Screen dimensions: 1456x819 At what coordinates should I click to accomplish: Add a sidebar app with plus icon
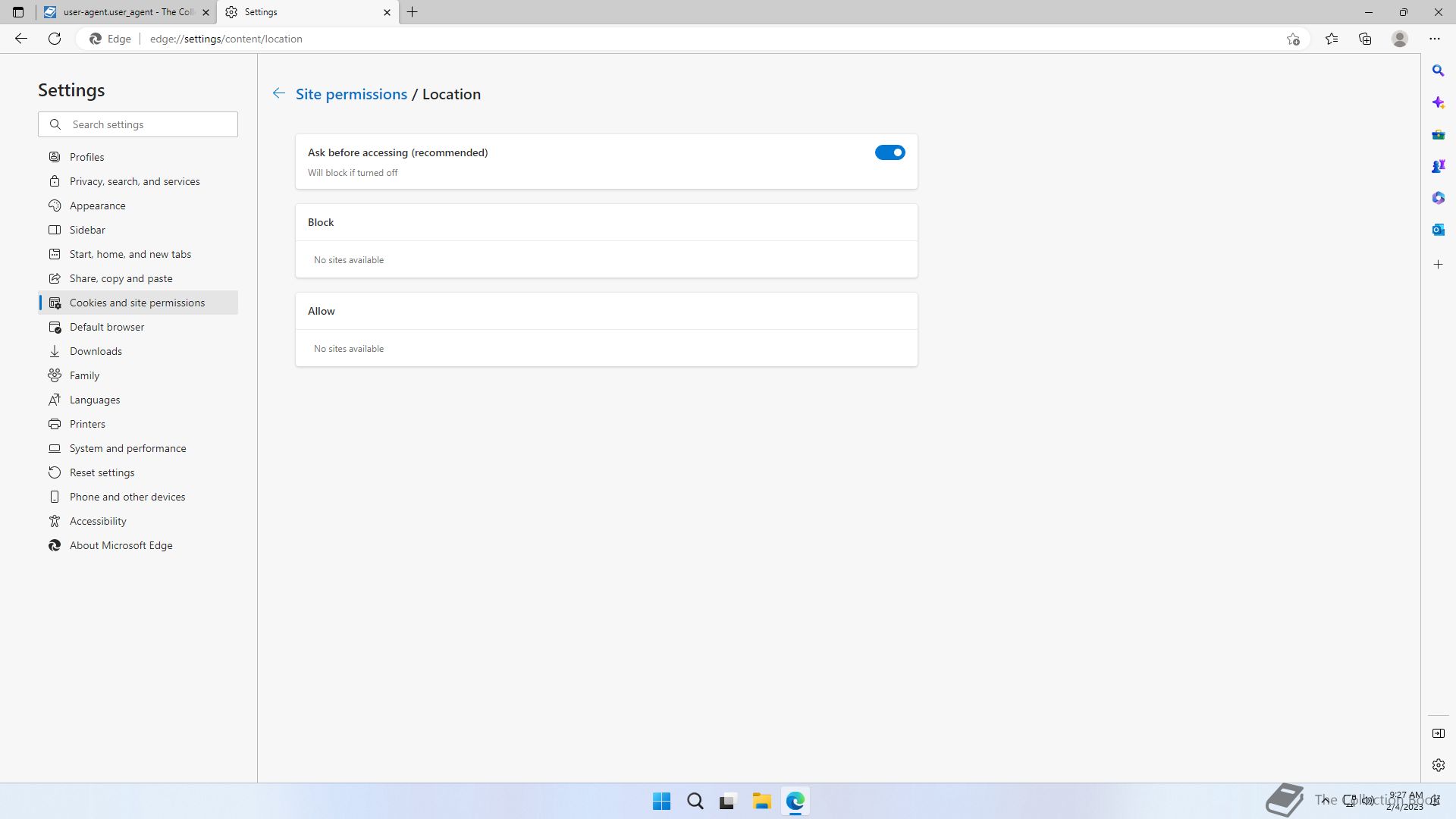(x=1438, y=265)
